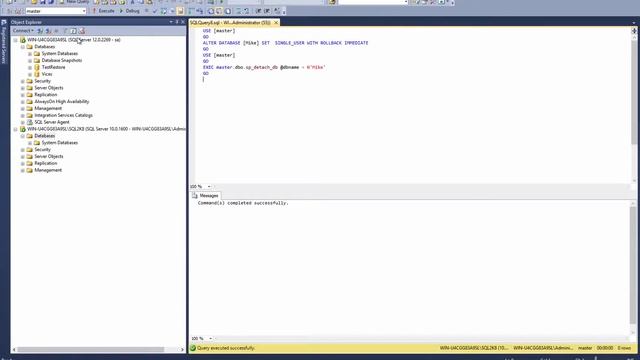640x360 pixels.
Task: Click the Auto Hide pin on Object Explorer
Action: pos(177,22)
